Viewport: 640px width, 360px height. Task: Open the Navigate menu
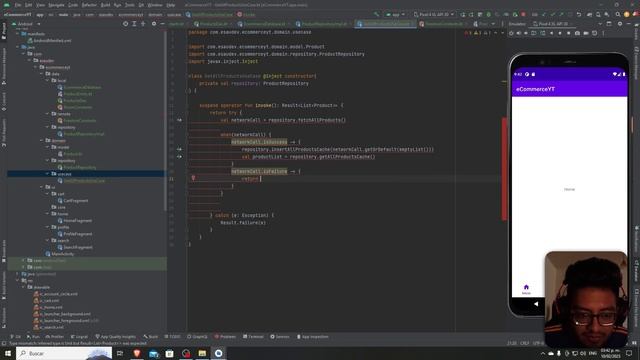(x=56, y=5)
